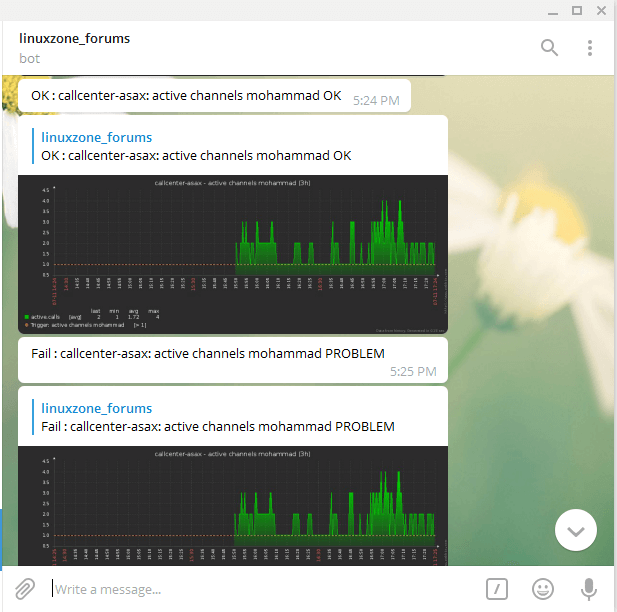Open the three-dot chat options menu
Screen dimensions: 617x612
coord(590,47)
